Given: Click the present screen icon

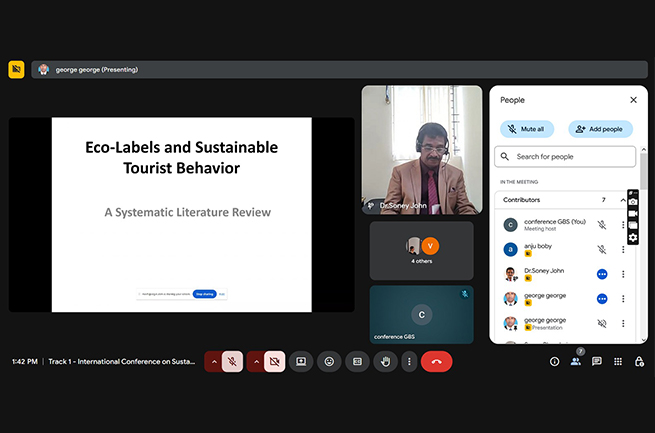Looking at the screenshot, I should [x=301, y=361].
